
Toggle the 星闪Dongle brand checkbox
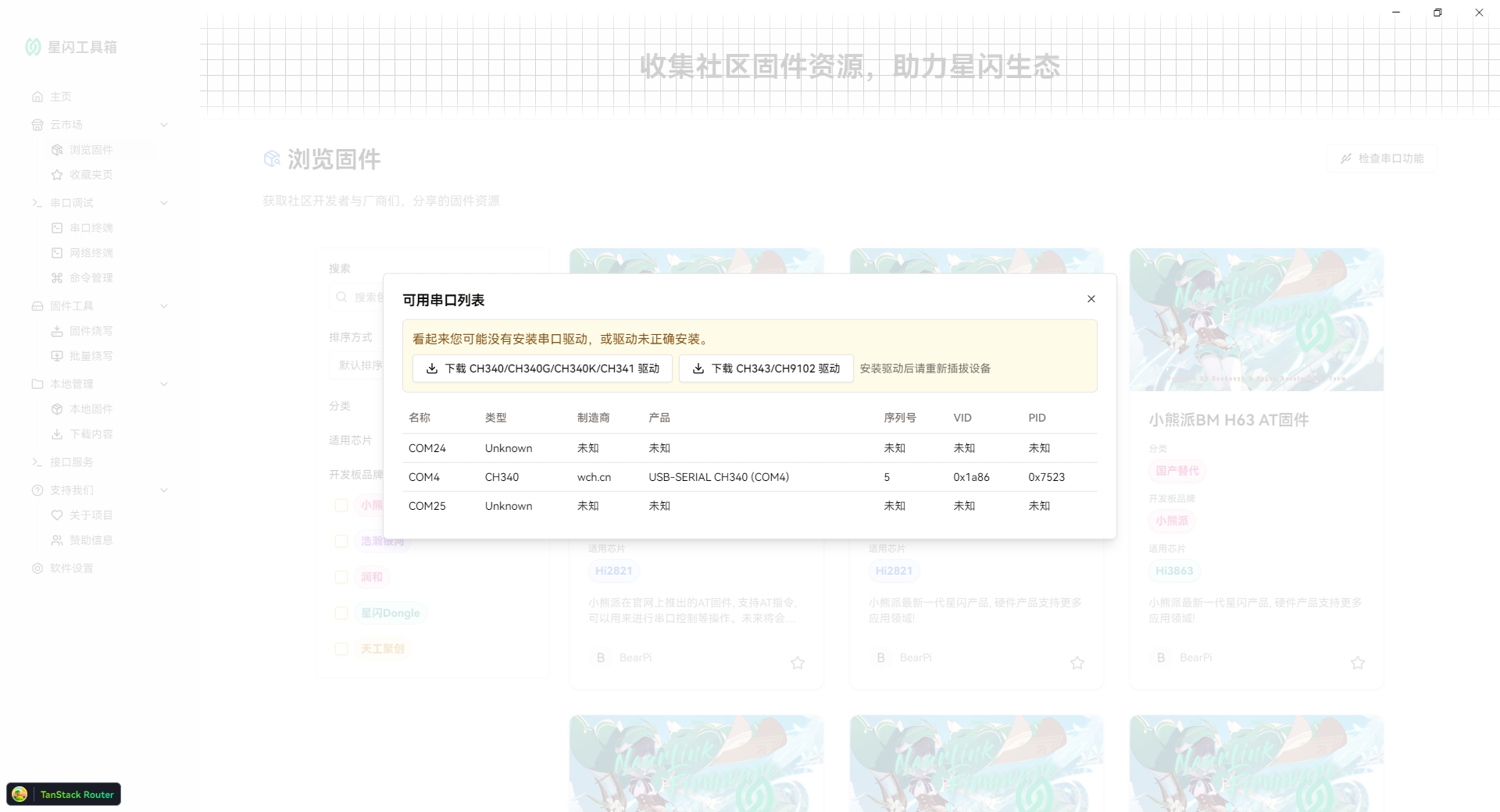341,613
